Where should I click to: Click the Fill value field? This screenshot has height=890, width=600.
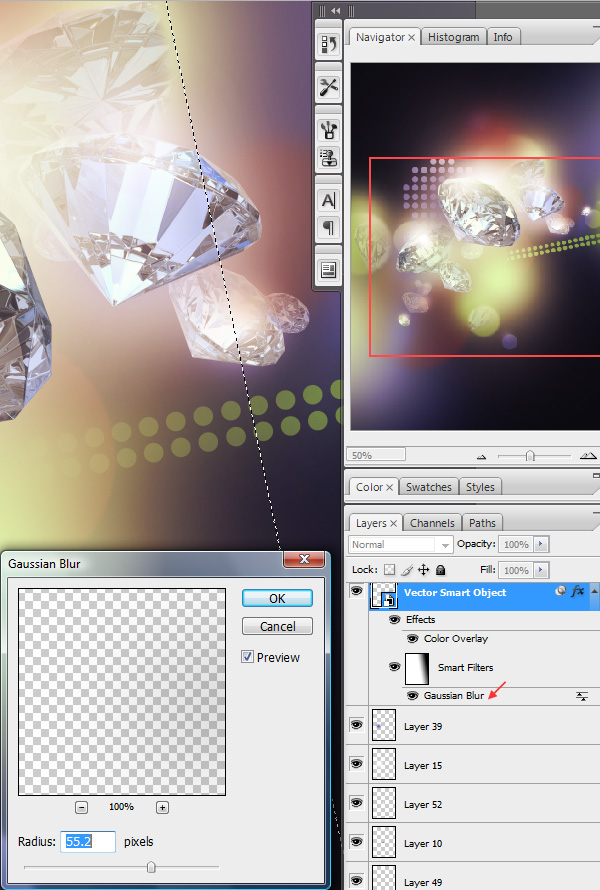(516, 570)
